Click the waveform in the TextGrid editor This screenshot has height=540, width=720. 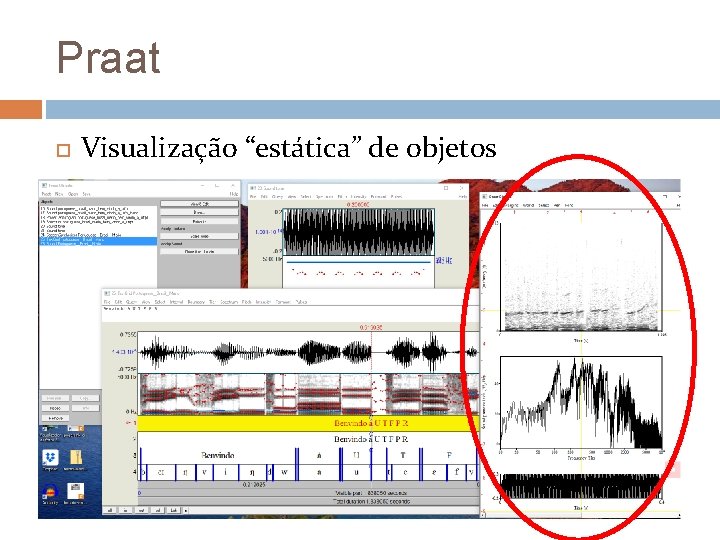(x=308, y=352)
